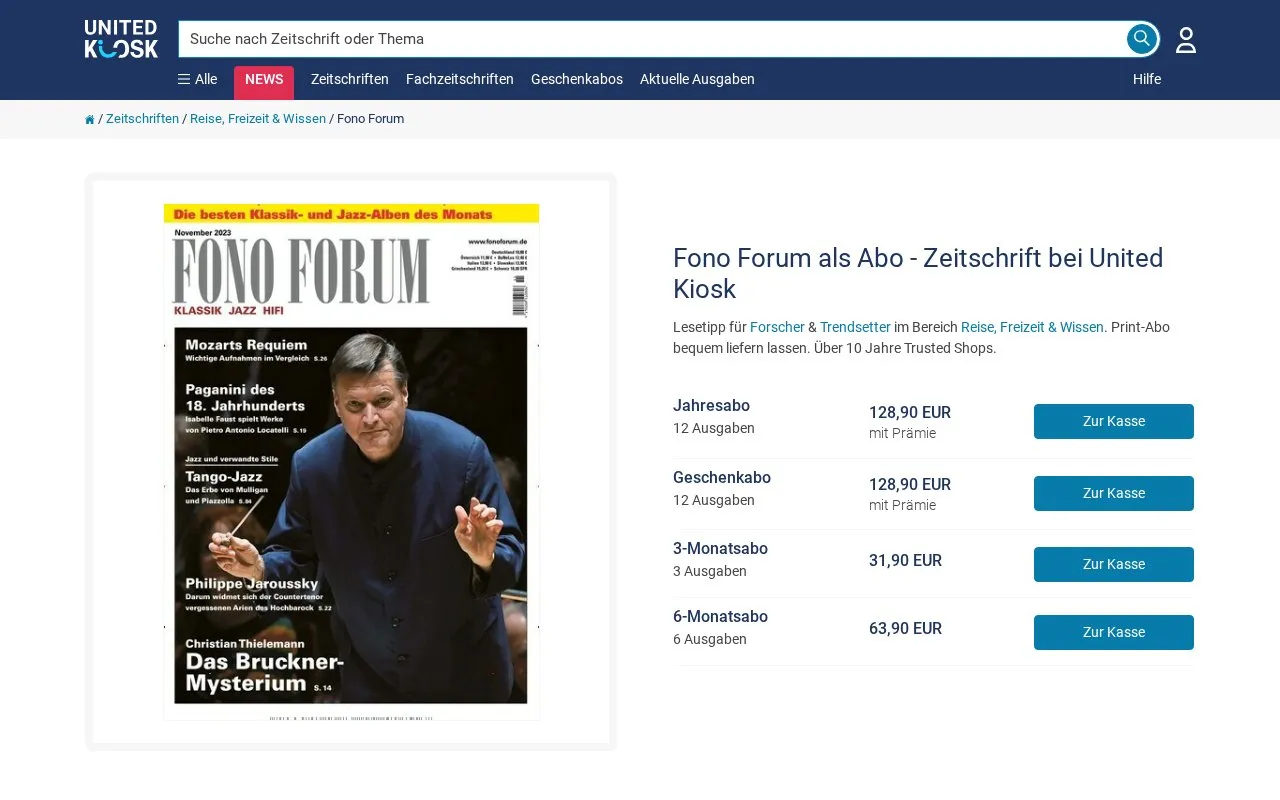Click the 63,90 EUR price

[x=905, y=629]
